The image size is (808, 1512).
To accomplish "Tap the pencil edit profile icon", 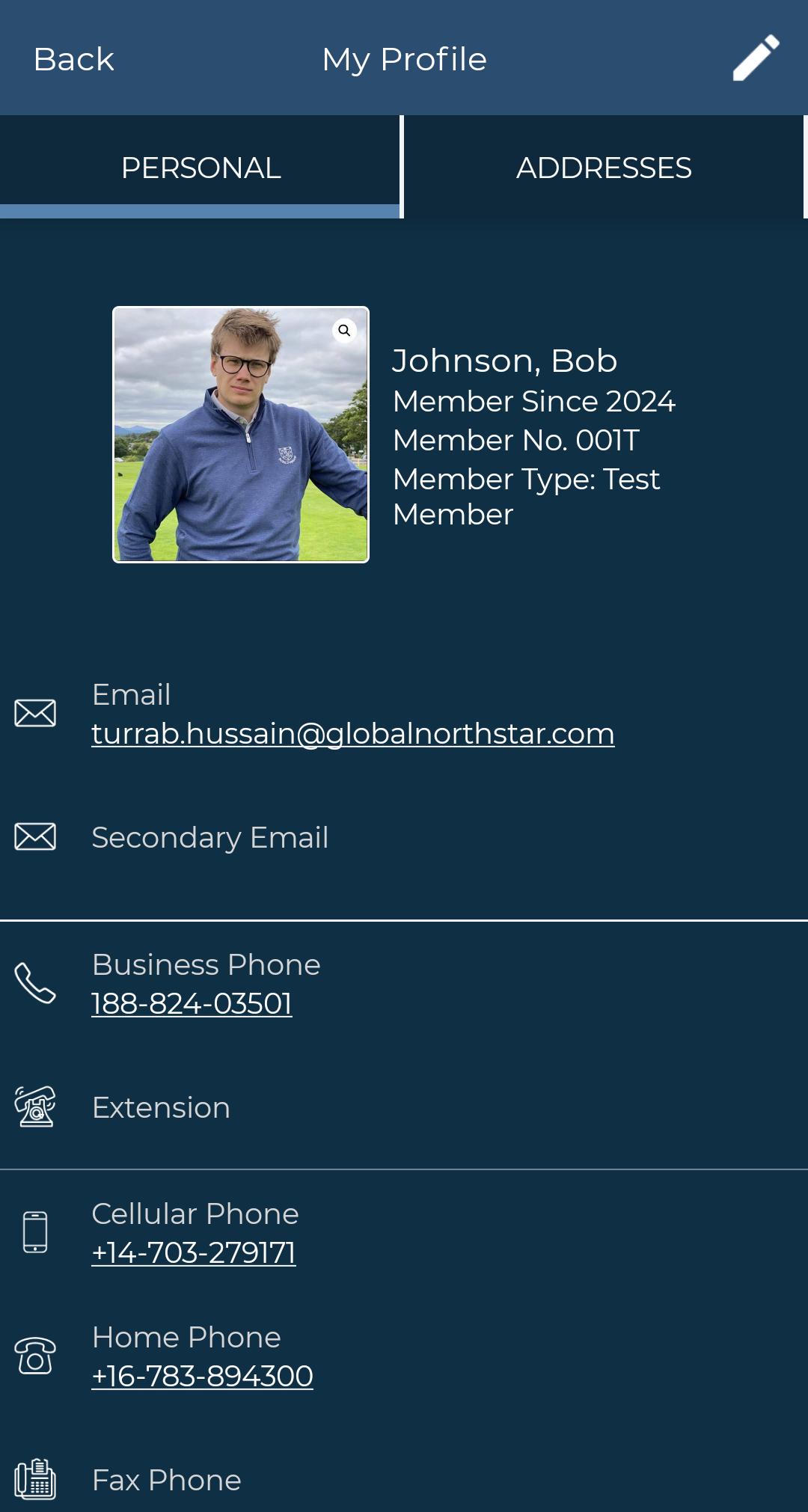I will (x=756, y=58).
